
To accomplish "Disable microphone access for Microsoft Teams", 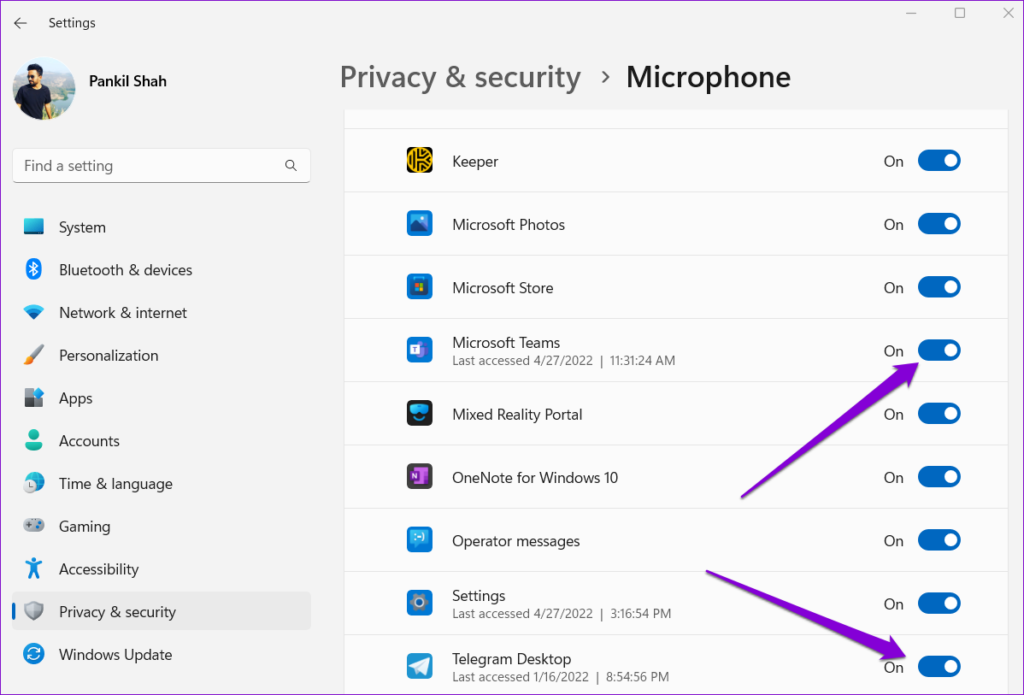I will [938, 350].
